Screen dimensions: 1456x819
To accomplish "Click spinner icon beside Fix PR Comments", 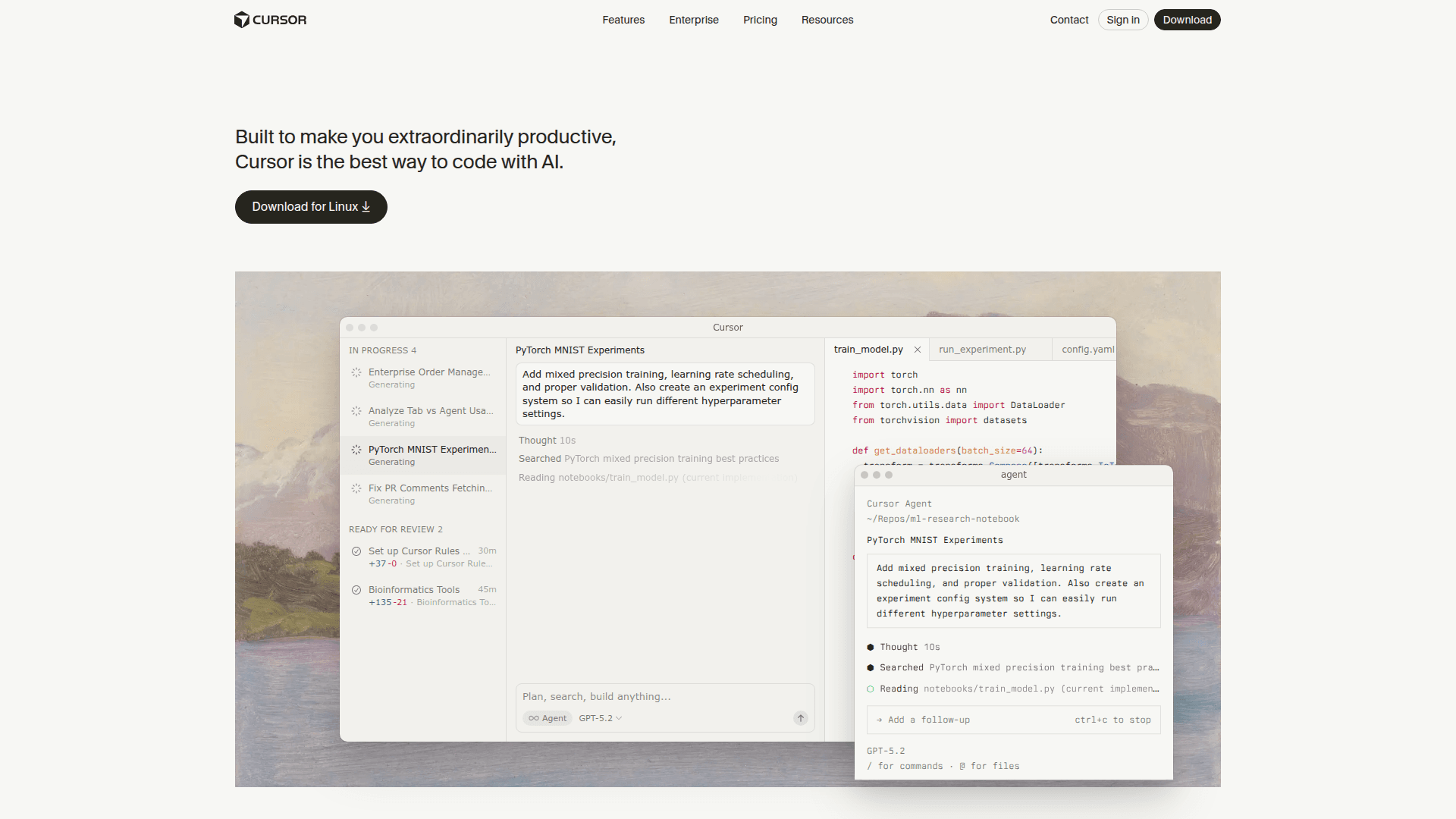I will (x=356, y=488).
